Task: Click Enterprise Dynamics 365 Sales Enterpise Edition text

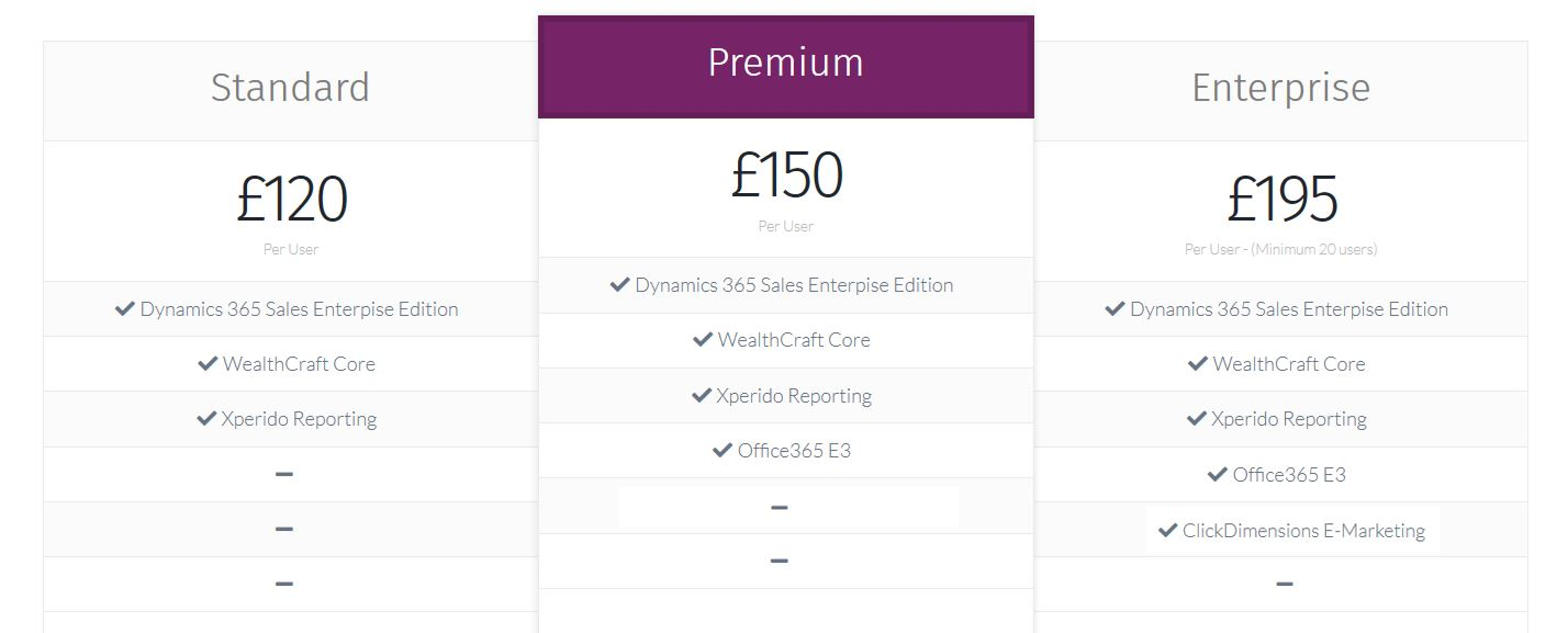Action: tap(1289, 310)
